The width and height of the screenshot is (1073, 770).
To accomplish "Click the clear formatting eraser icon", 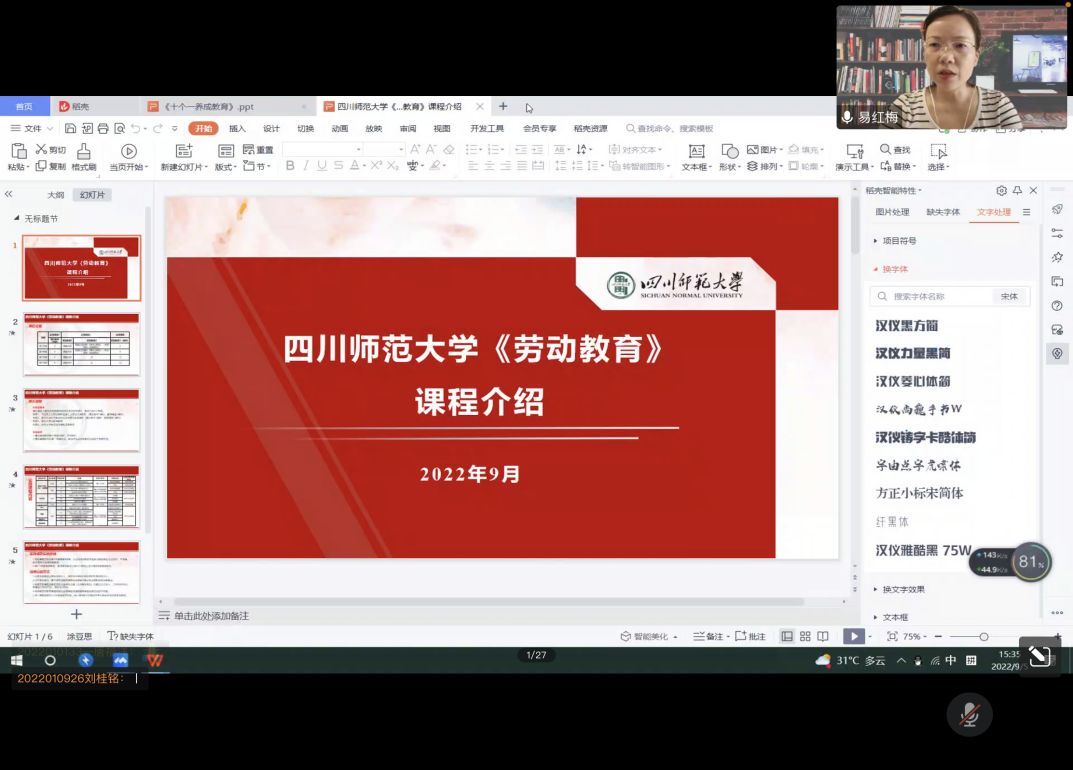I will [x=449, y=149].
